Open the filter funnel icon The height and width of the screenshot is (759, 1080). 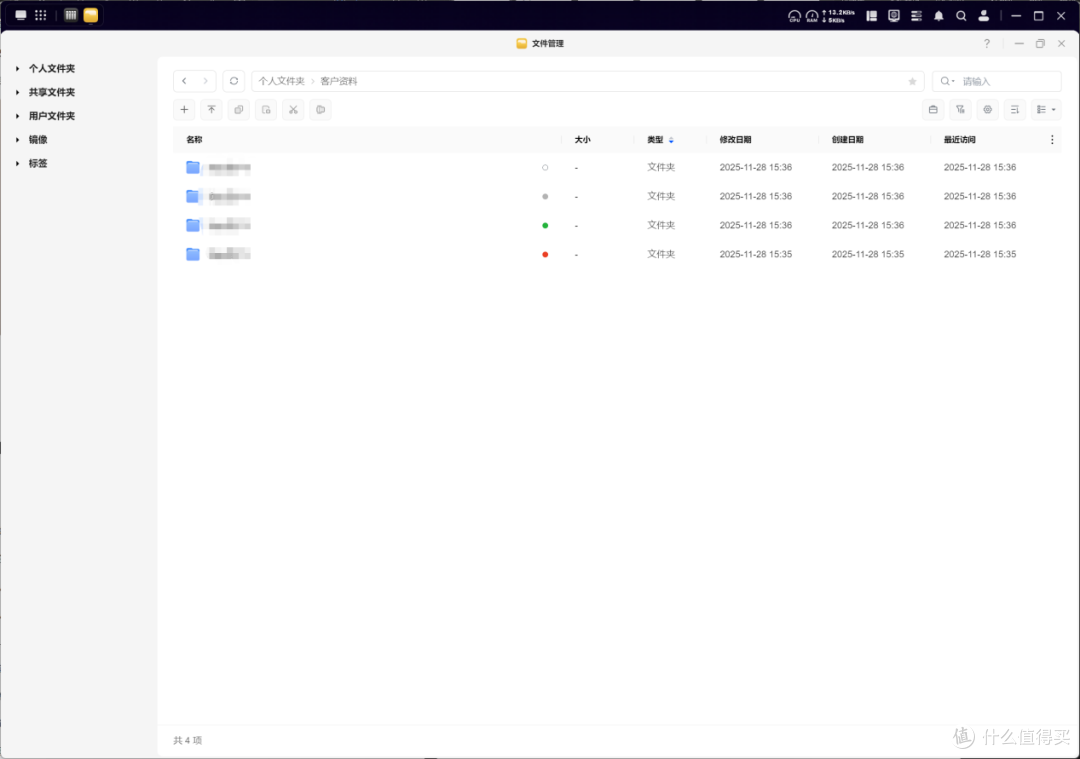[x=960, y=110]
